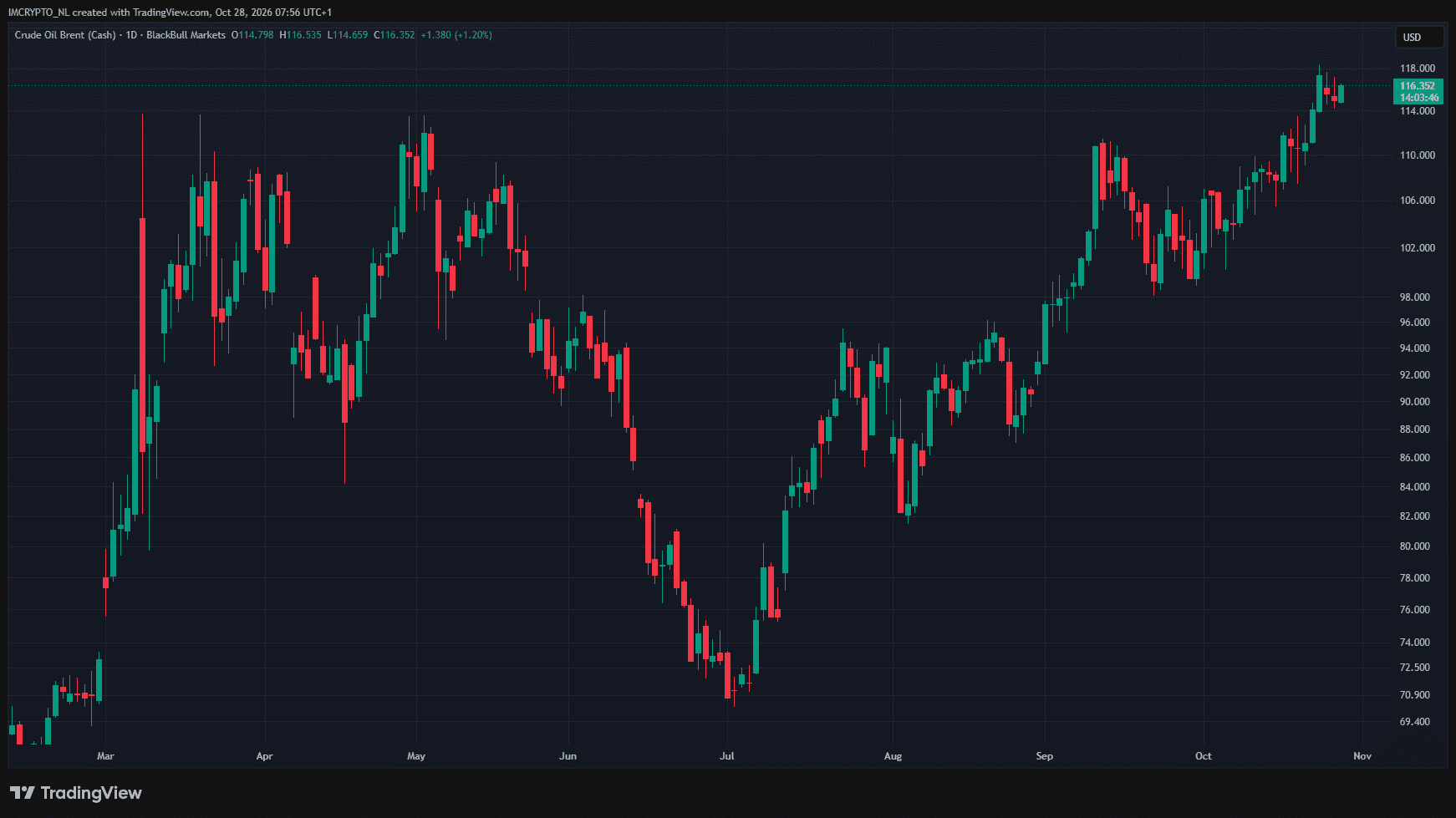The width and height of the screenshot is (1456, 818).
Task: Click the 102.000 price axis label
Action: [1418, 248]
